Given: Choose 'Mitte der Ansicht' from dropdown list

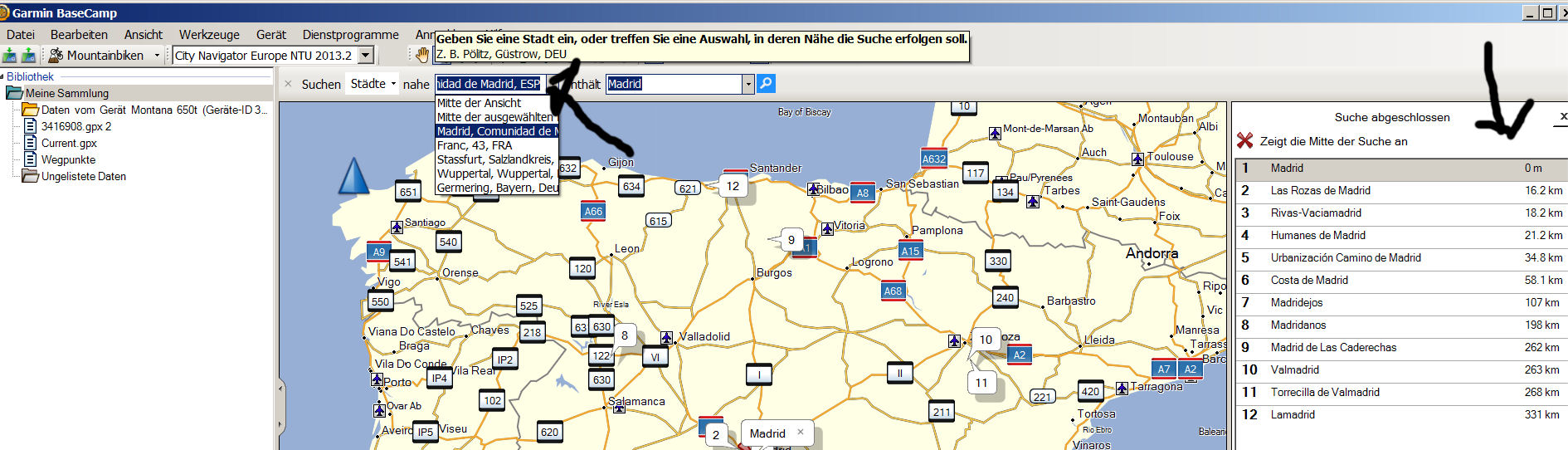Looking at the screenshot, I should pos(497,103).
